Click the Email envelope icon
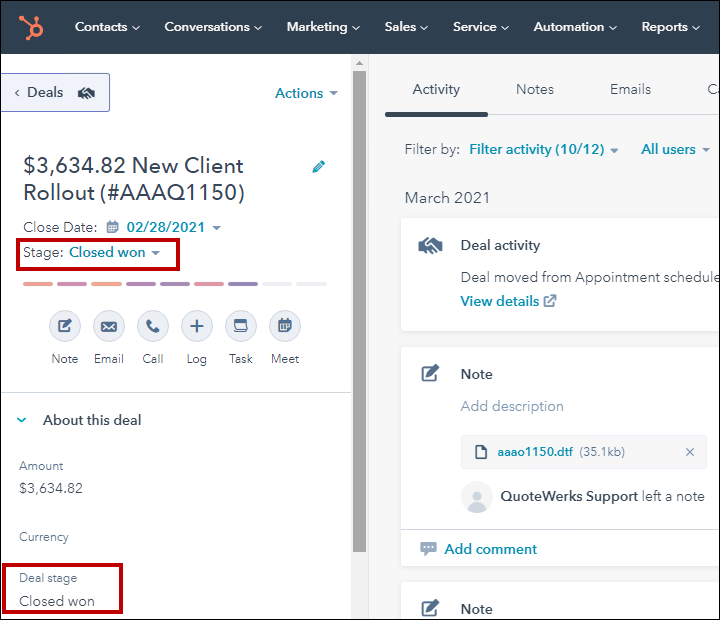 point(109,326)
